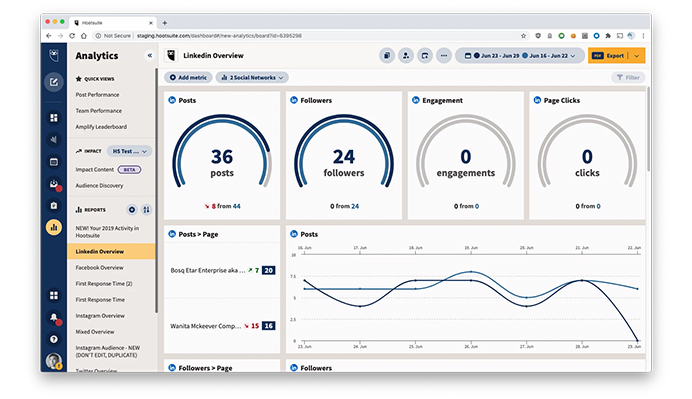
Task: Collapse the Analytics sidebar panel
Action: click(x=150, y=56)
